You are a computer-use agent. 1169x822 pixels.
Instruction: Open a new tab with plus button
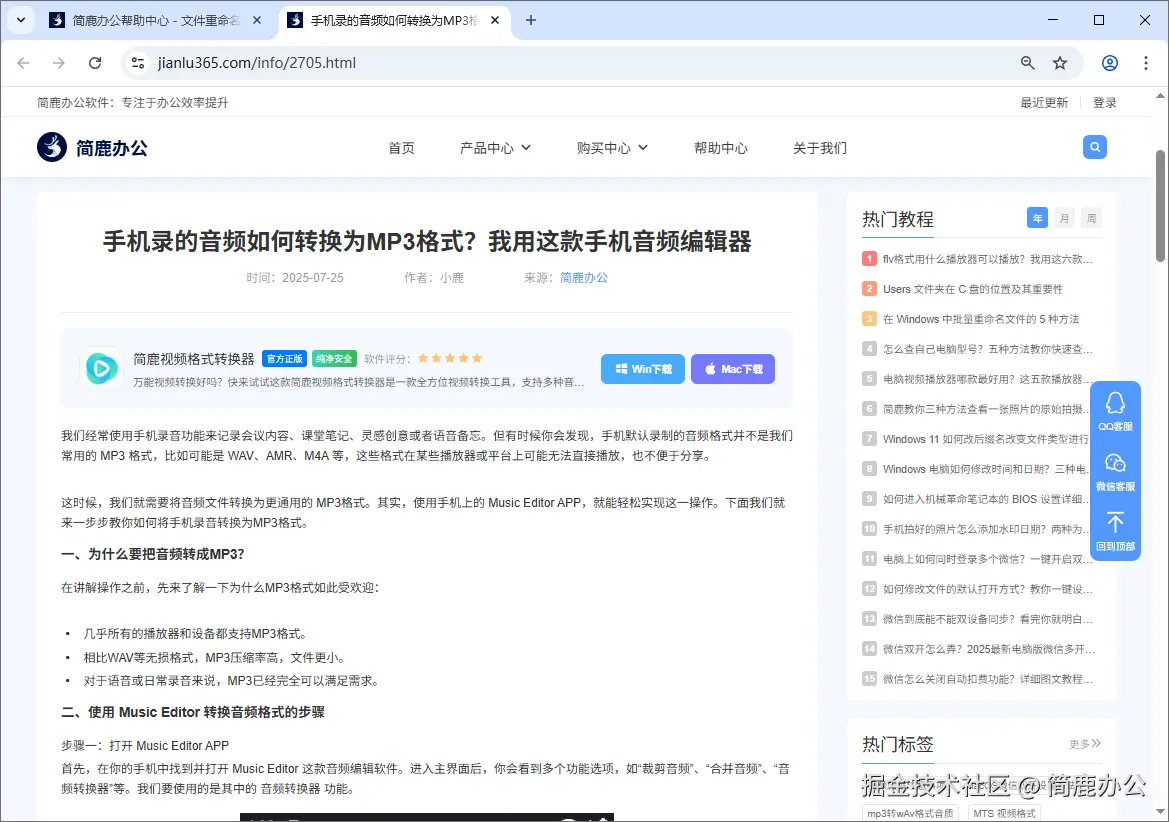(x=531, y=20)
